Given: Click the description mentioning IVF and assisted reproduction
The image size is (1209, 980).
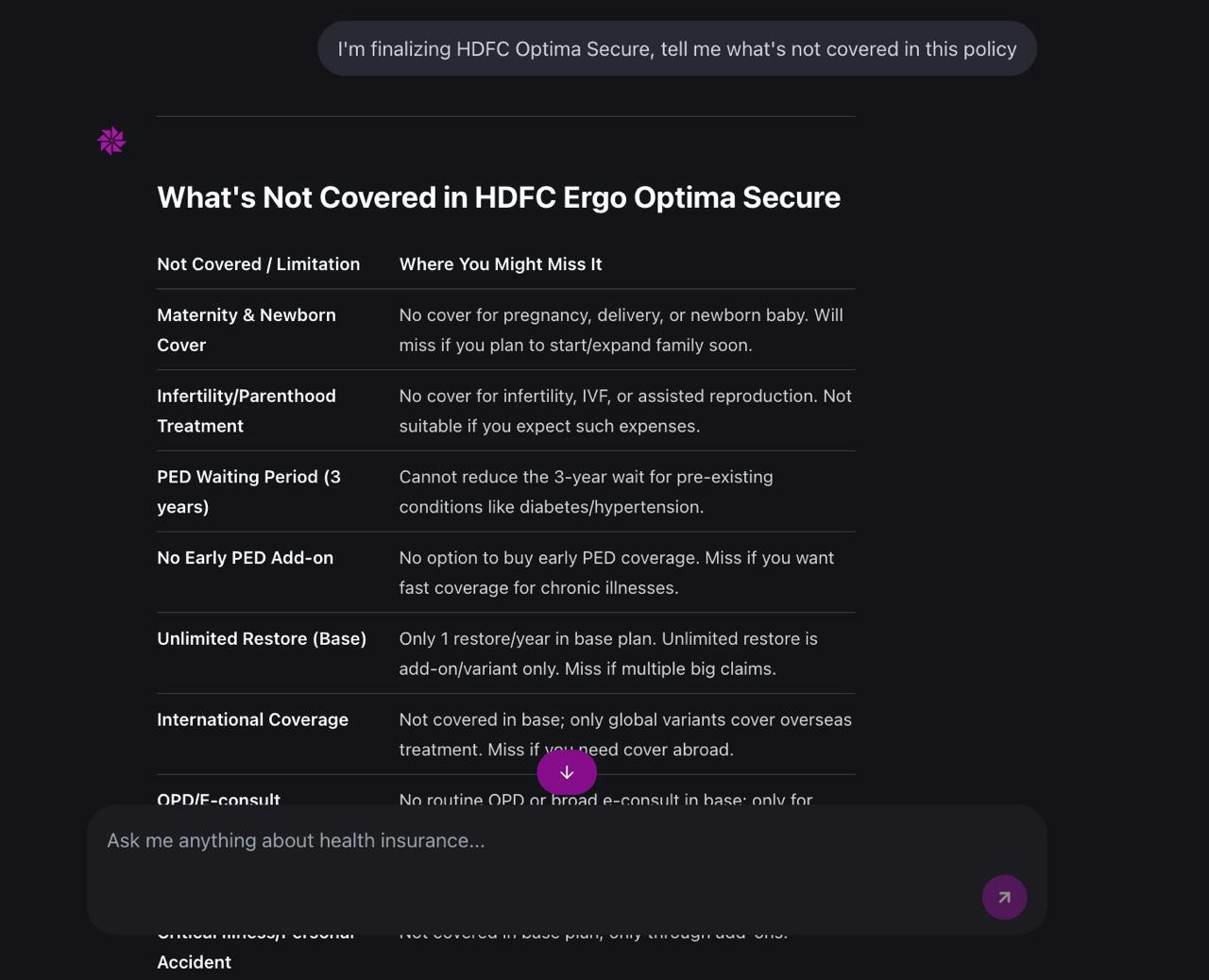Looking at the screenshot, I should coord(625,411).
